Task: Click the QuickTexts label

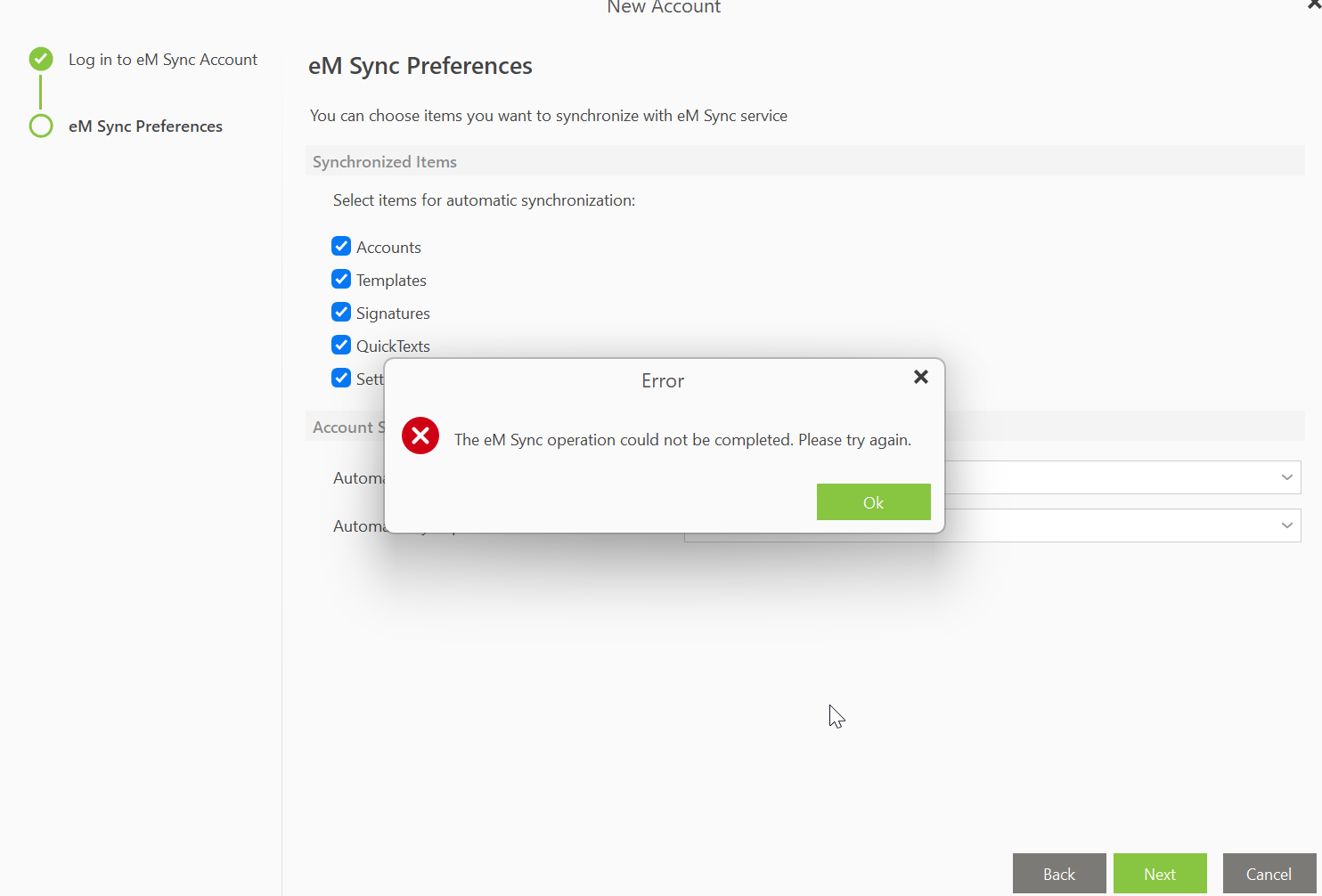Action: (x=393, y=346)
